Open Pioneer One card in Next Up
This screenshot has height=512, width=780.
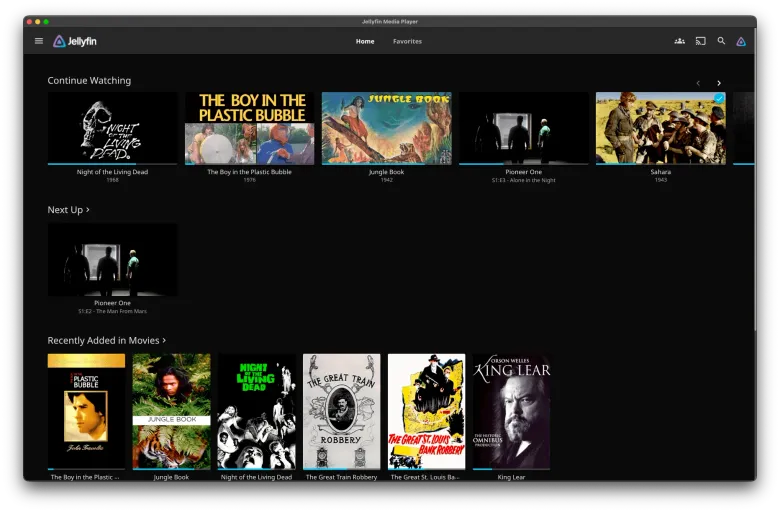(x=112, y=259)
